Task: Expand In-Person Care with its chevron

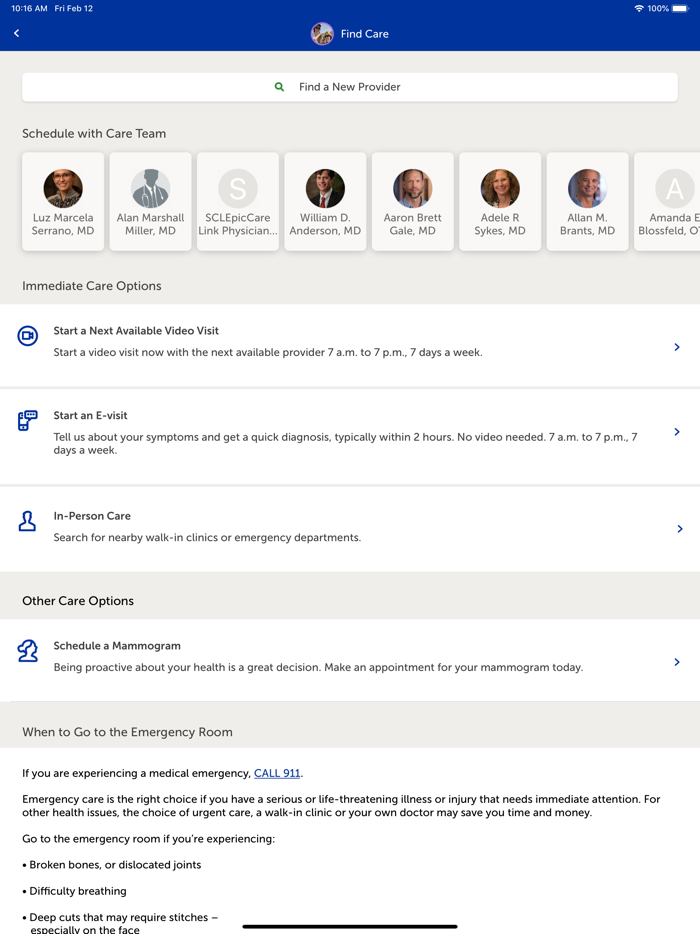Action: pos(679,529)
